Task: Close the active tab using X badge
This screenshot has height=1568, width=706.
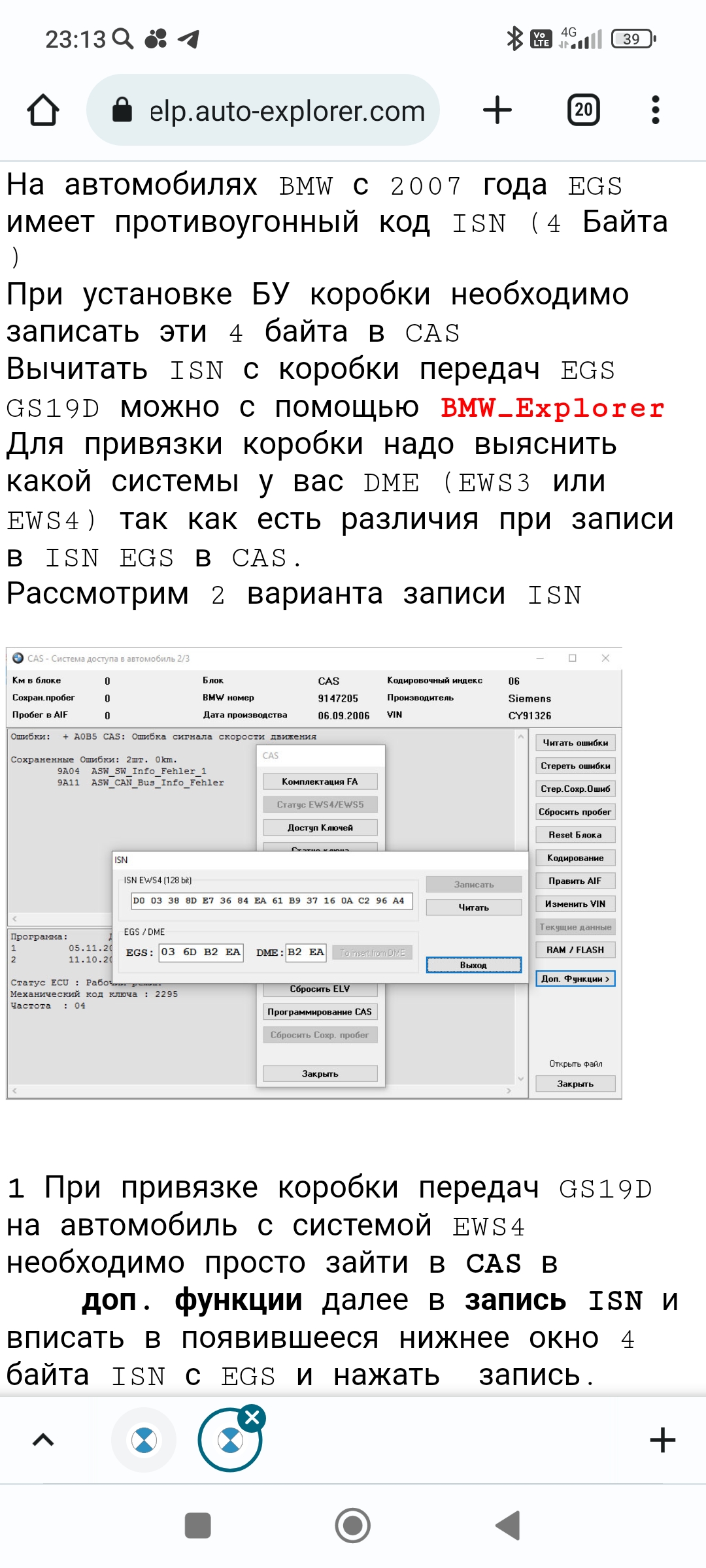Action: 252,1417
